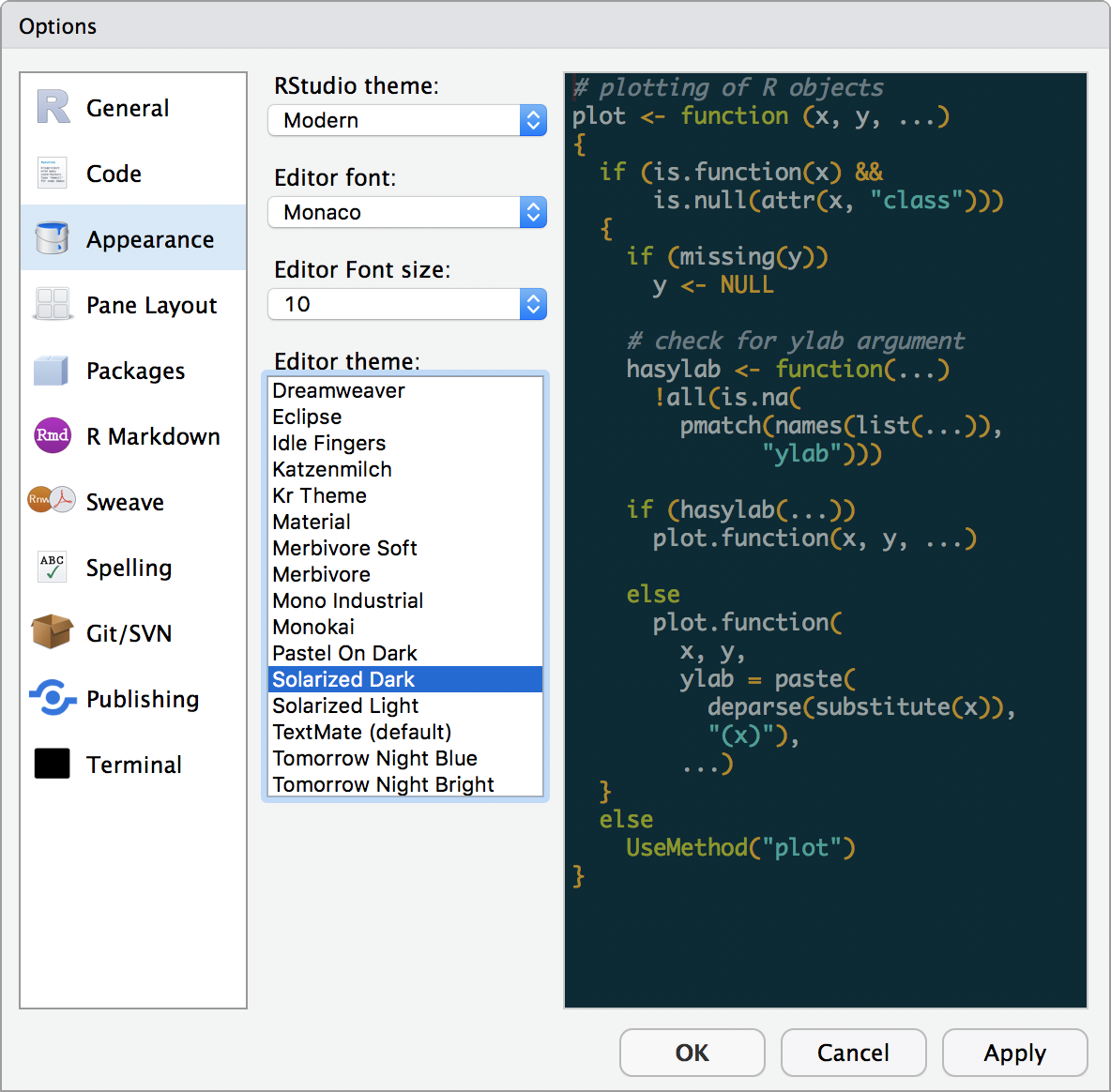Click the Spelling ABC checkmark icon
Image resolution: width=1111 pixels, height=1092 pixels.
tap(53, 567)
